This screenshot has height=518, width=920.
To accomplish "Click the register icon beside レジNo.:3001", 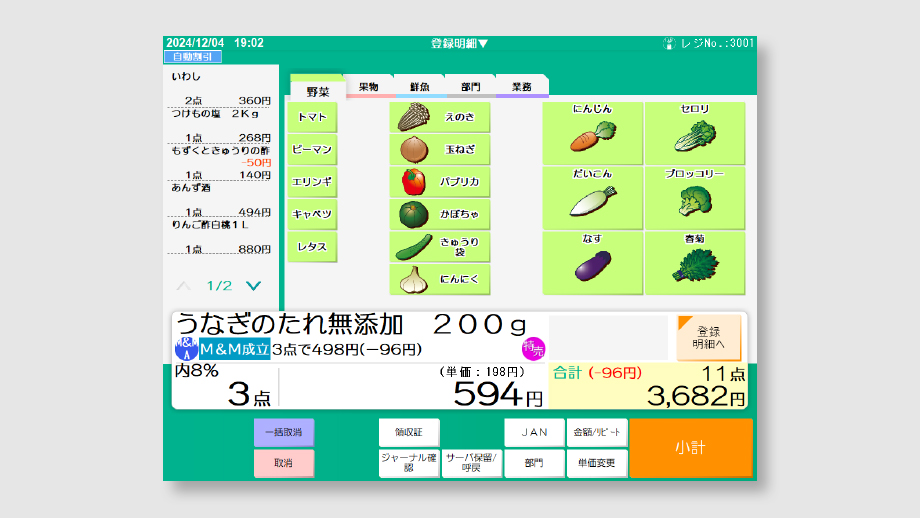I will pos(669,43).
